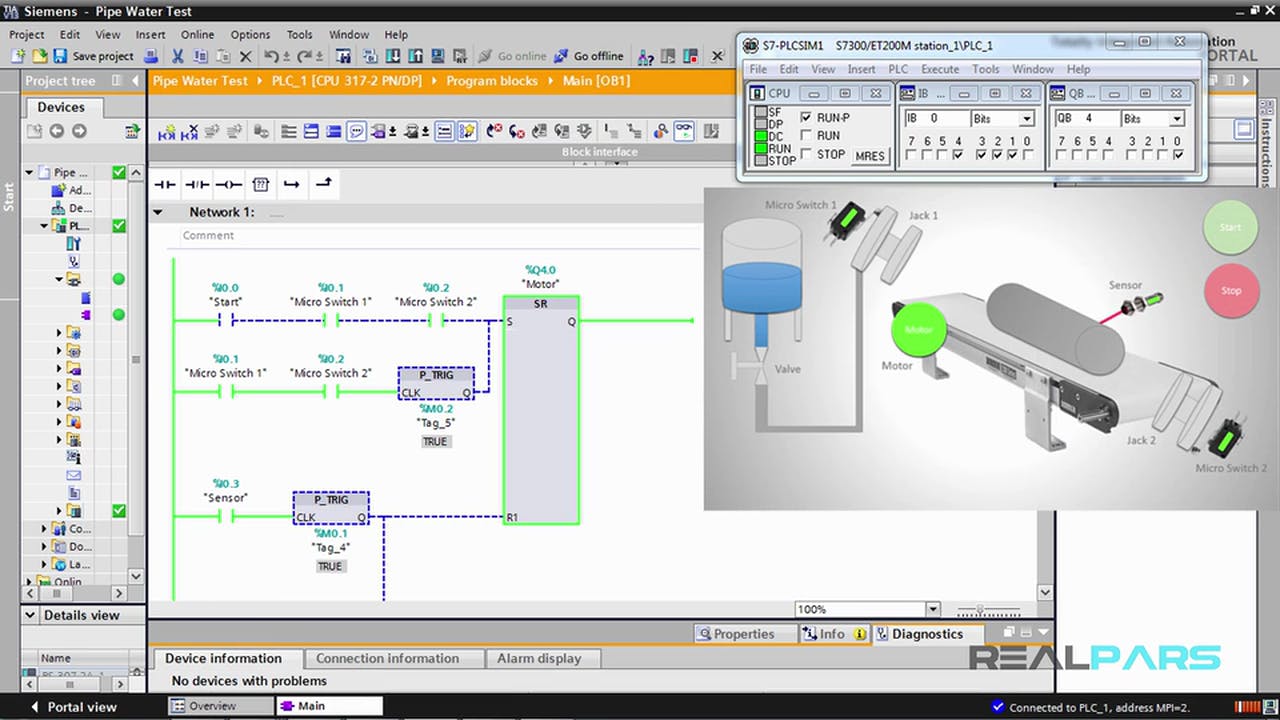This screenshot has width=1280, height=720.
Task: Insert an output coil from favorites
Action: point(229,184)
